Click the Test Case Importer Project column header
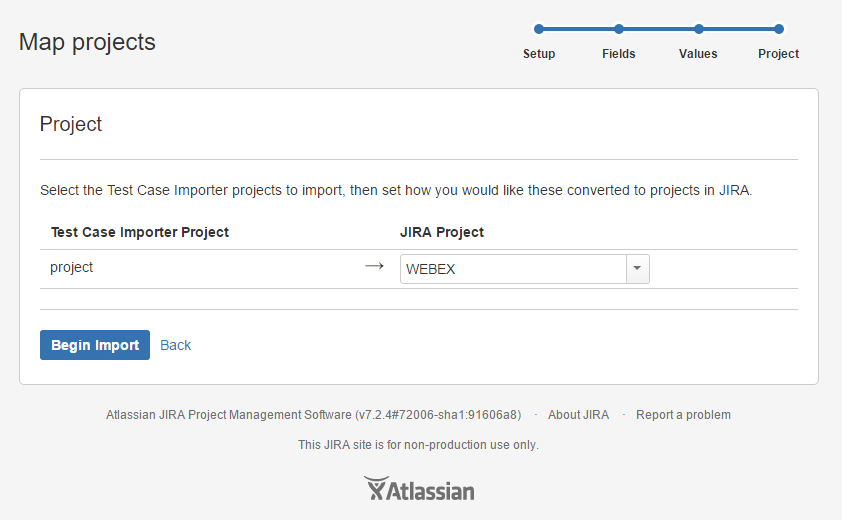Screen dimensions: 842x520 click(x=140, y=232)
